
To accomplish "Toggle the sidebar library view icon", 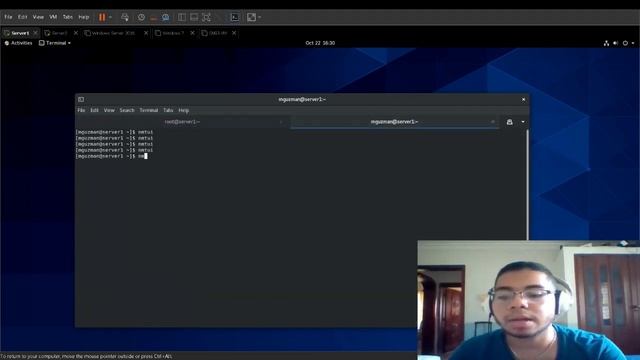I will 182,17.
